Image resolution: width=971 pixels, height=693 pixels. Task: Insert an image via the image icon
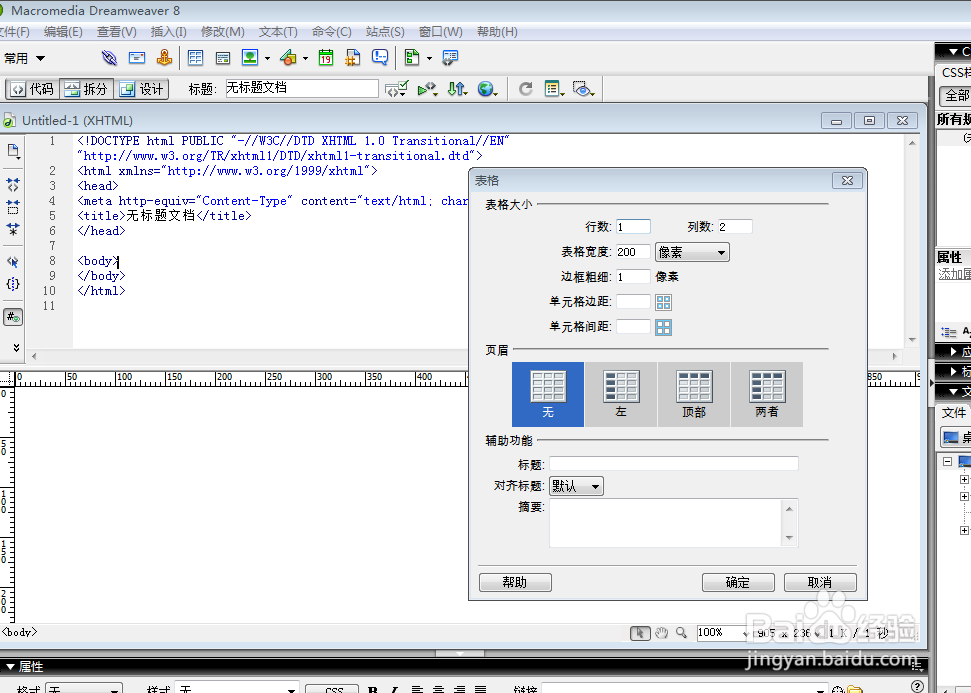pyautogui.click(x=250, y=57)
